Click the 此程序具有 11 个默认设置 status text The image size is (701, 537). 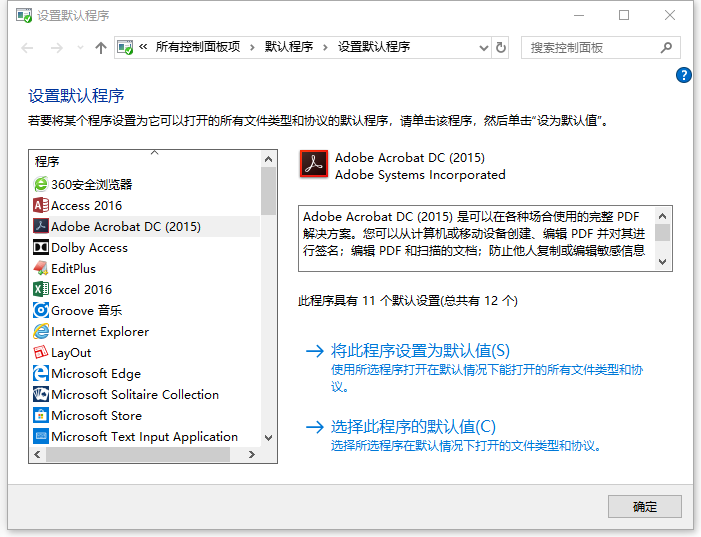click(x=408, y=300)
